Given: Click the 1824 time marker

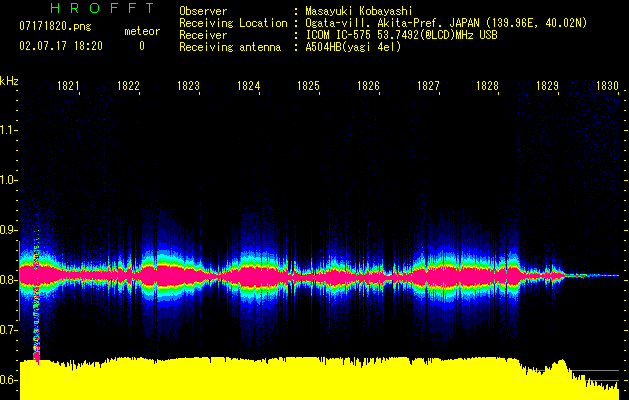Looking at the screenshot, I should coord(248,86).
